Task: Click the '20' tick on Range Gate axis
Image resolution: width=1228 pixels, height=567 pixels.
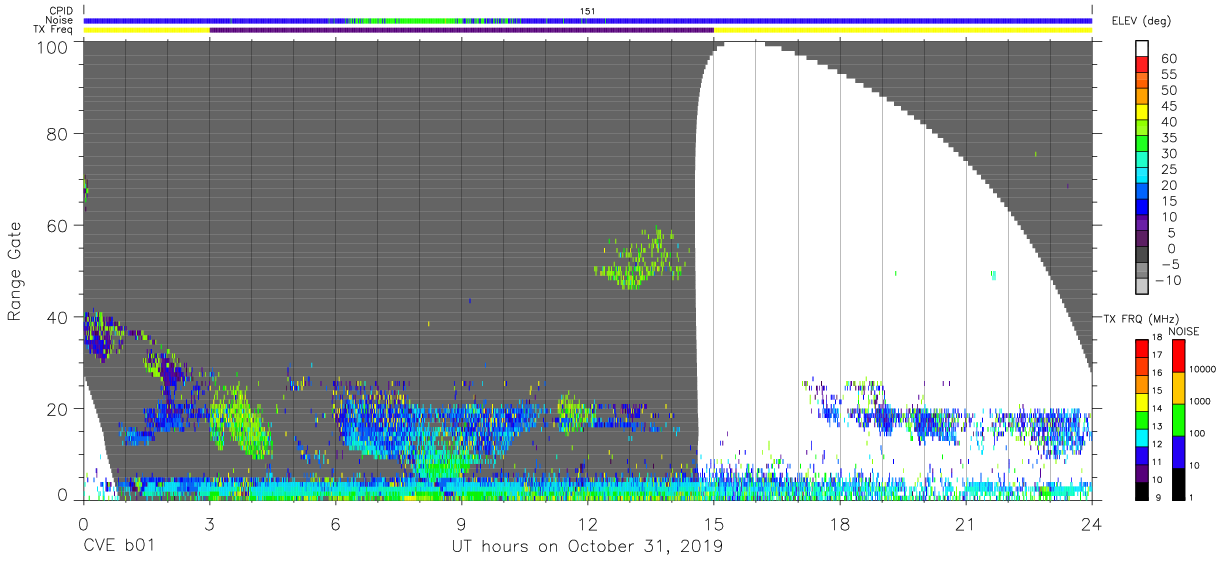Action: click(x=58, y=408)
